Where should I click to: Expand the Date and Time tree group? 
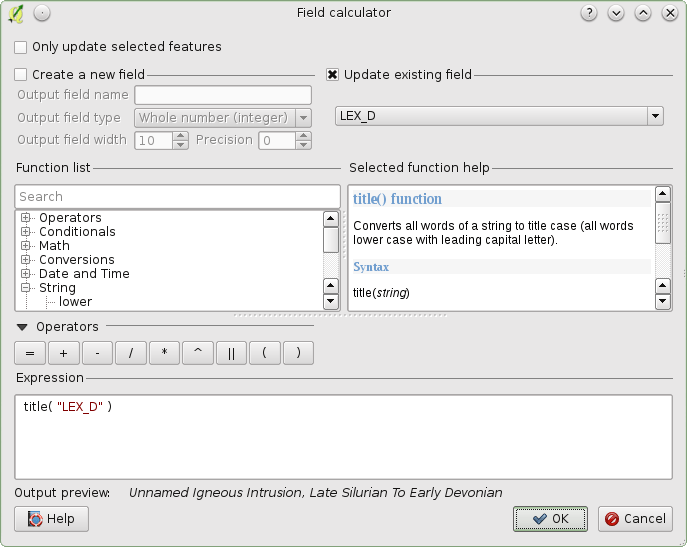click(x=26, y=274)
